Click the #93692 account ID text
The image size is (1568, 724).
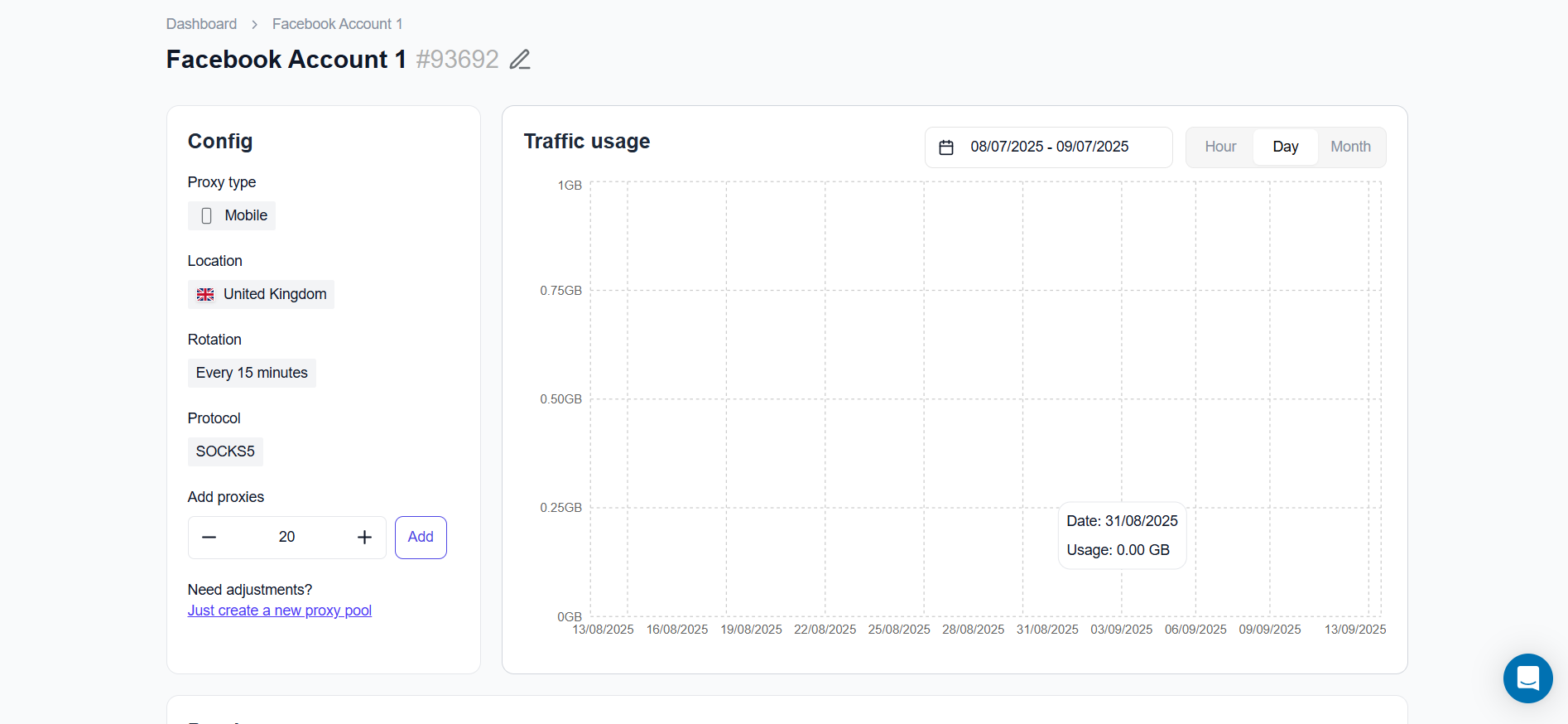(x=457, y=60)
